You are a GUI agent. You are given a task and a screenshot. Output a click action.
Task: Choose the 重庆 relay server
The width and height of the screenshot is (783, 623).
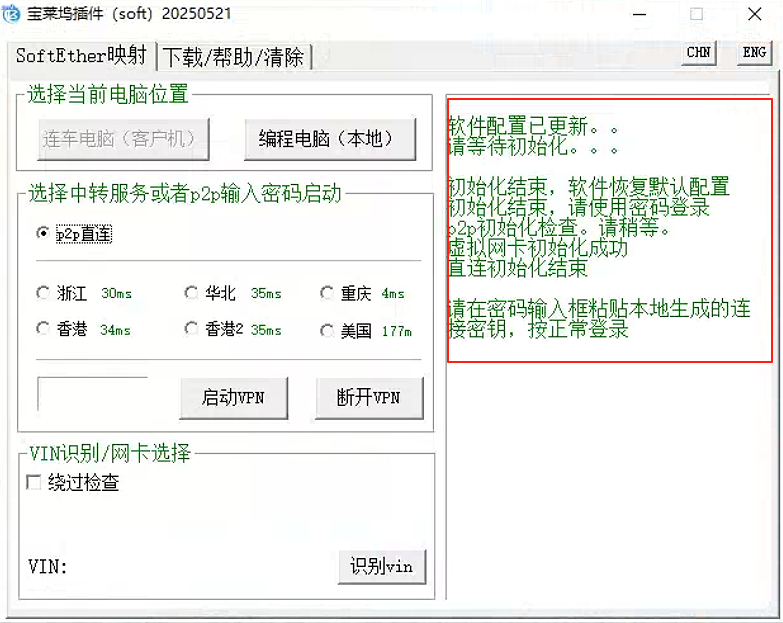click(x=327, y=293)
